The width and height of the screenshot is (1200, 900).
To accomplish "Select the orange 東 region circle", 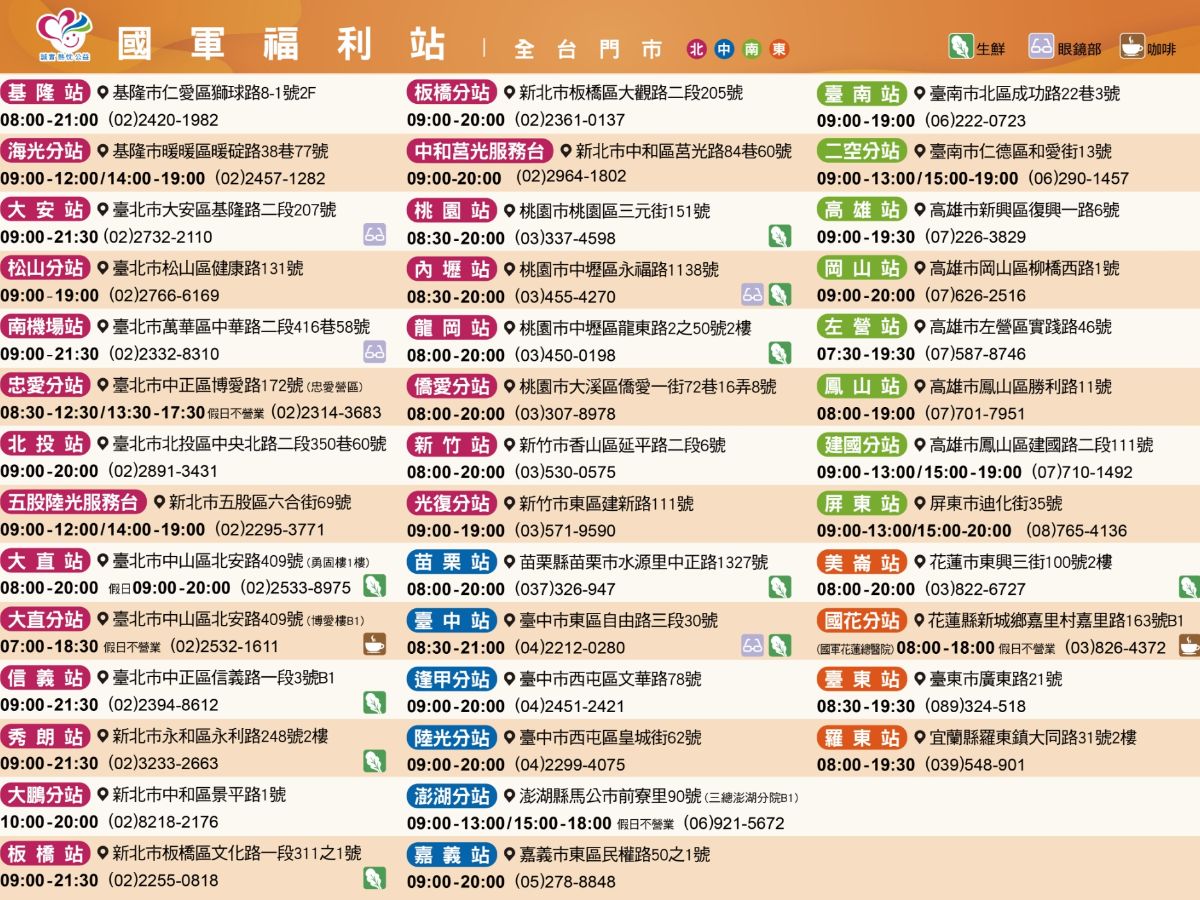I will 780,49.
